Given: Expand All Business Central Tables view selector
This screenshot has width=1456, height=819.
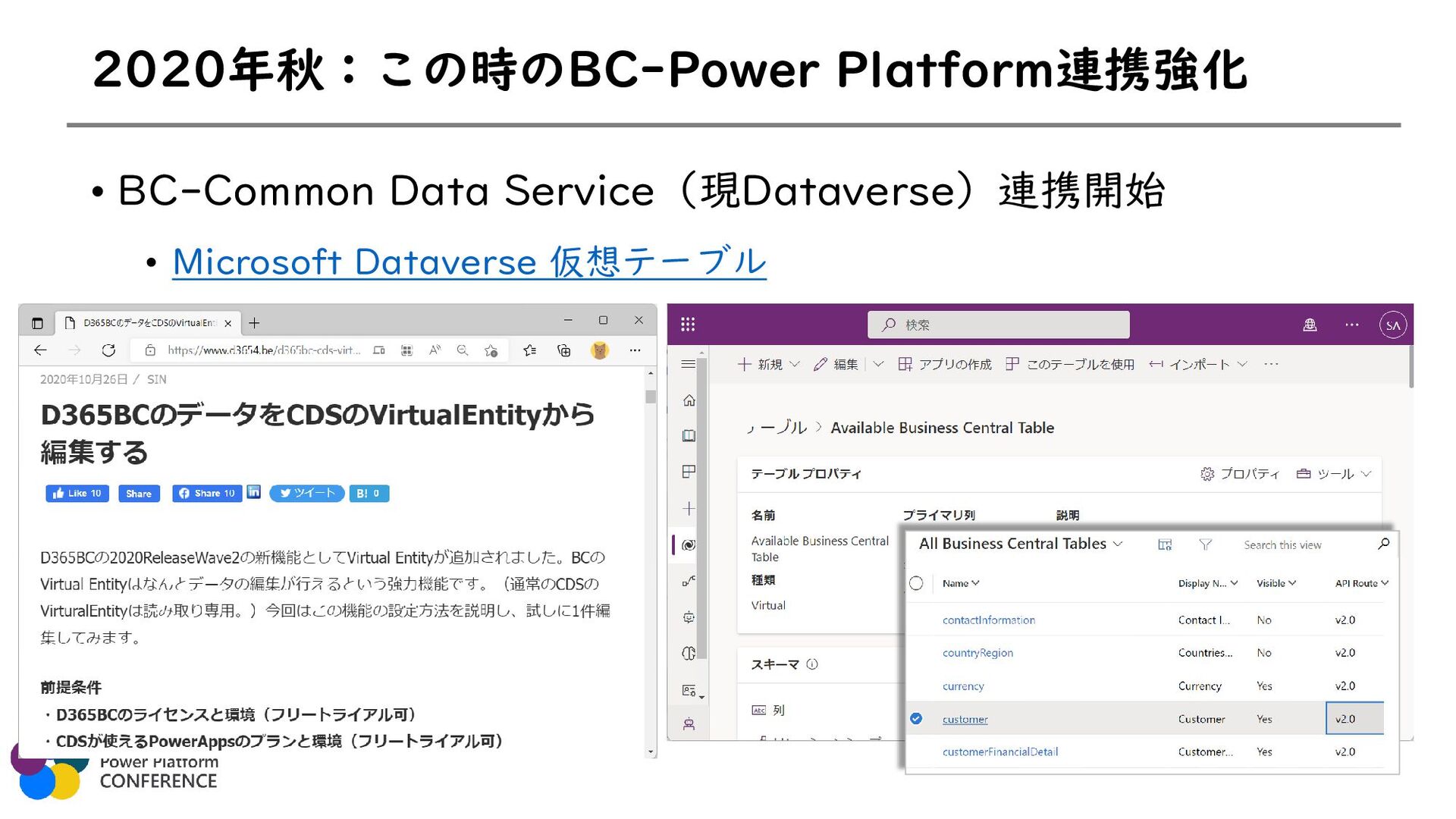Looking at the screenshot, I should pyautogui.click(x=1021, y=544).
